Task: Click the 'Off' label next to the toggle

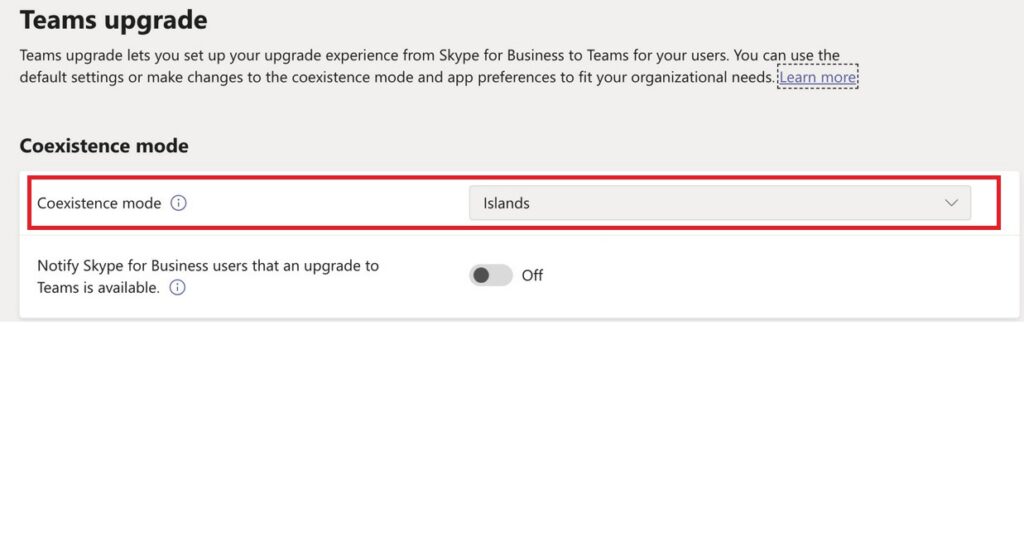Action: pos(532,275)
